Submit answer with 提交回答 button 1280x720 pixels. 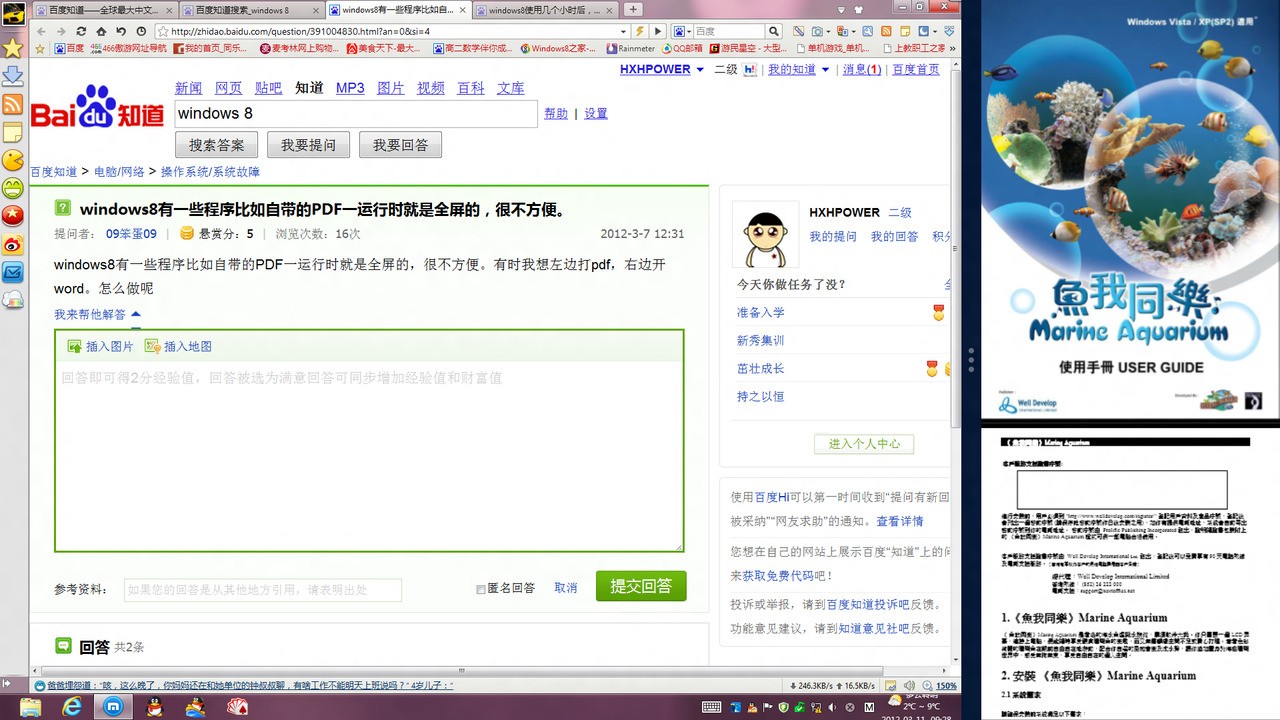(x=641, y=586)
